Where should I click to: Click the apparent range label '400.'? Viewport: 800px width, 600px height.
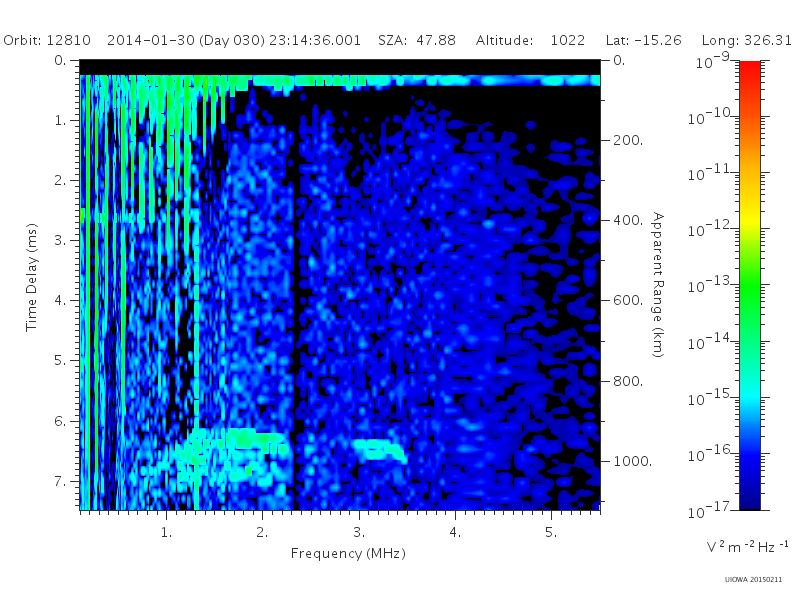coord(628,220)
